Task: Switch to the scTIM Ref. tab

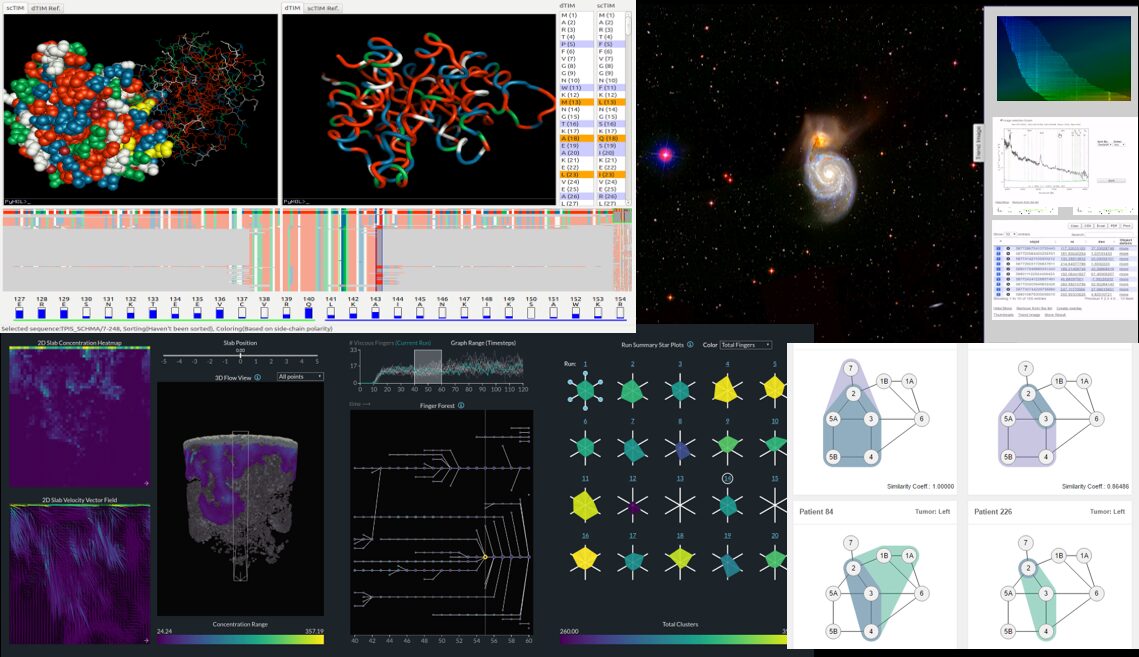Action: (323, 8)
